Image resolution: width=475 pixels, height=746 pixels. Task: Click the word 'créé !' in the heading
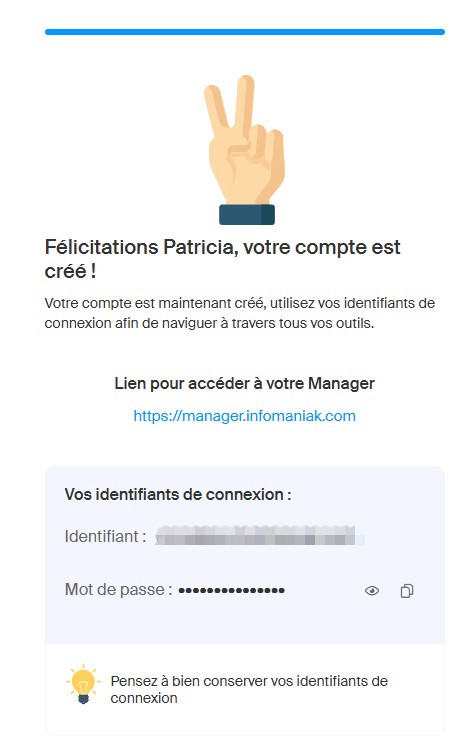70,271
